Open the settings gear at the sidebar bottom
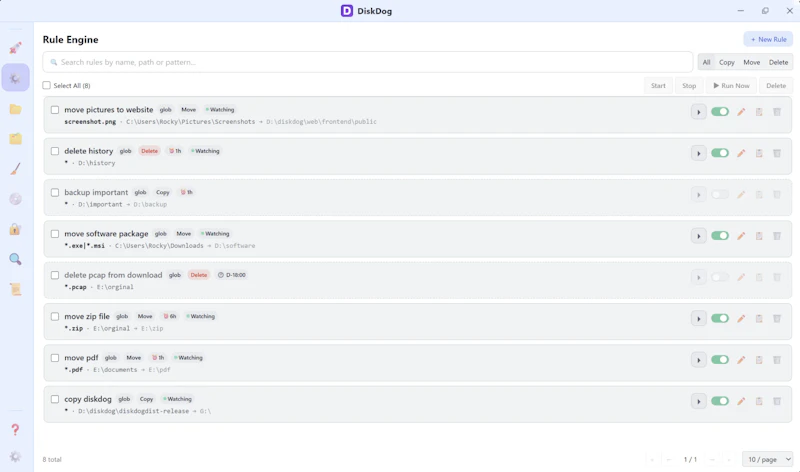 (15, 456)
